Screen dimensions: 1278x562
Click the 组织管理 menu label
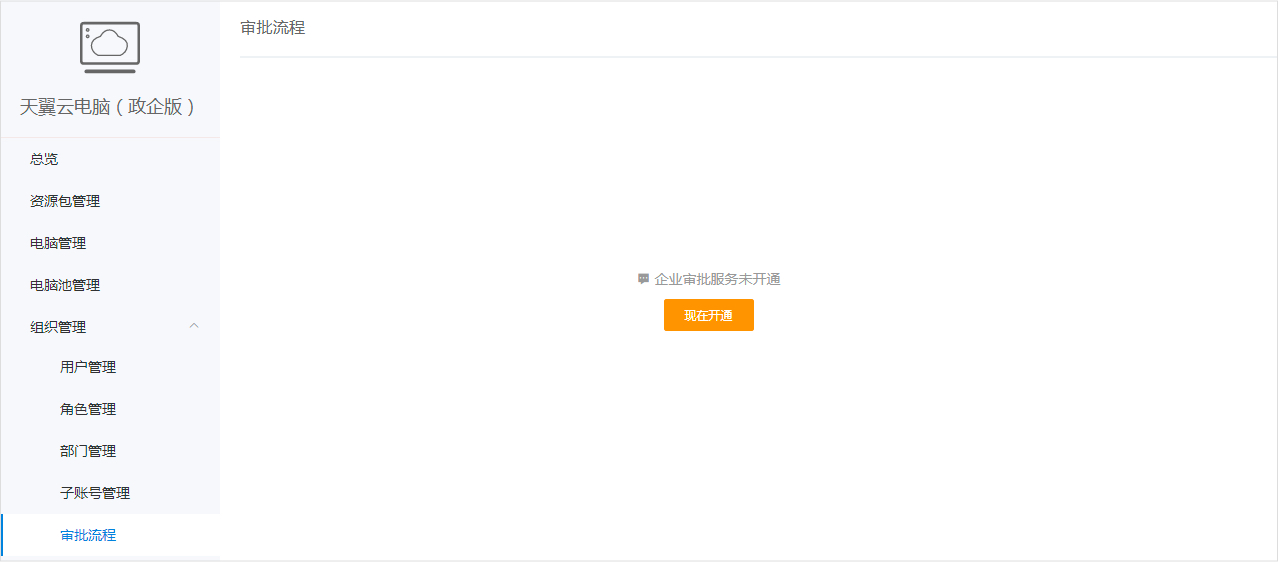(58, 327)
